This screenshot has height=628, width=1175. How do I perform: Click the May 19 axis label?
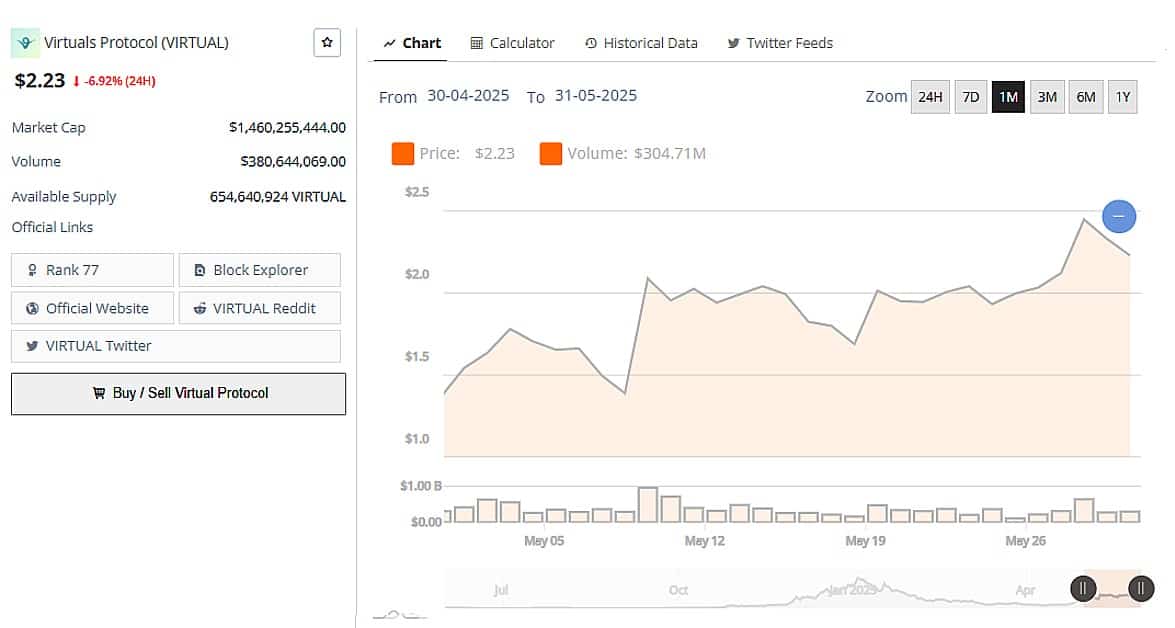pos(866,540)
